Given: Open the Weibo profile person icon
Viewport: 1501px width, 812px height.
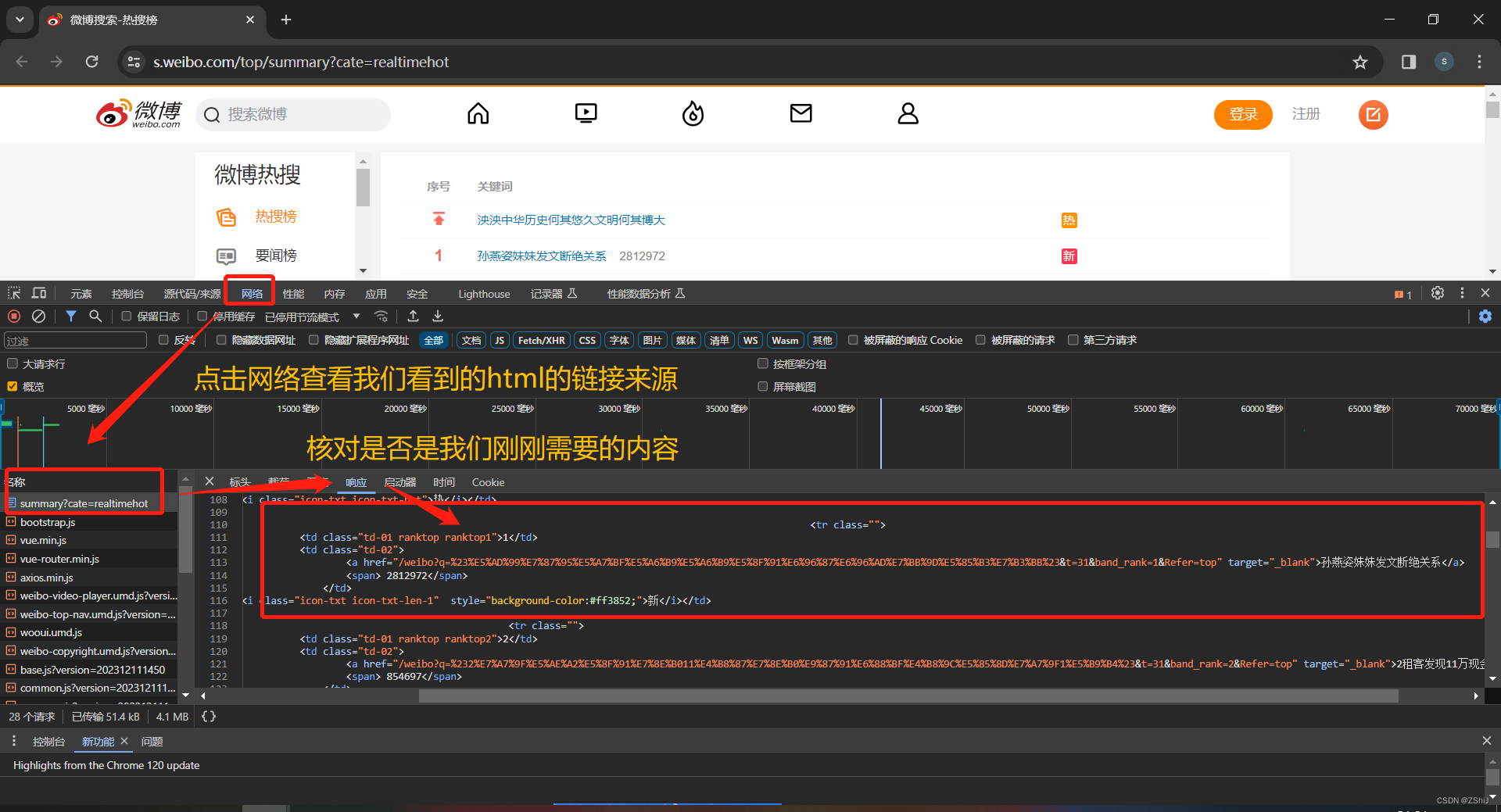Looking at the screenshot, I should click(908, 114).
